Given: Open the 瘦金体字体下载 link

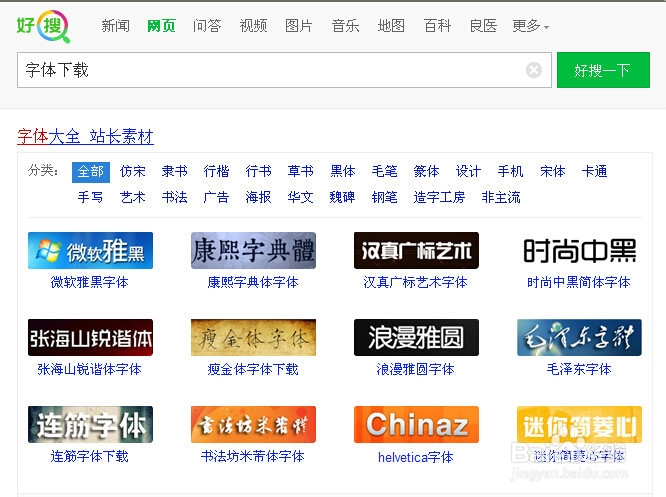Looking at the screenshot, I should 253,370.
